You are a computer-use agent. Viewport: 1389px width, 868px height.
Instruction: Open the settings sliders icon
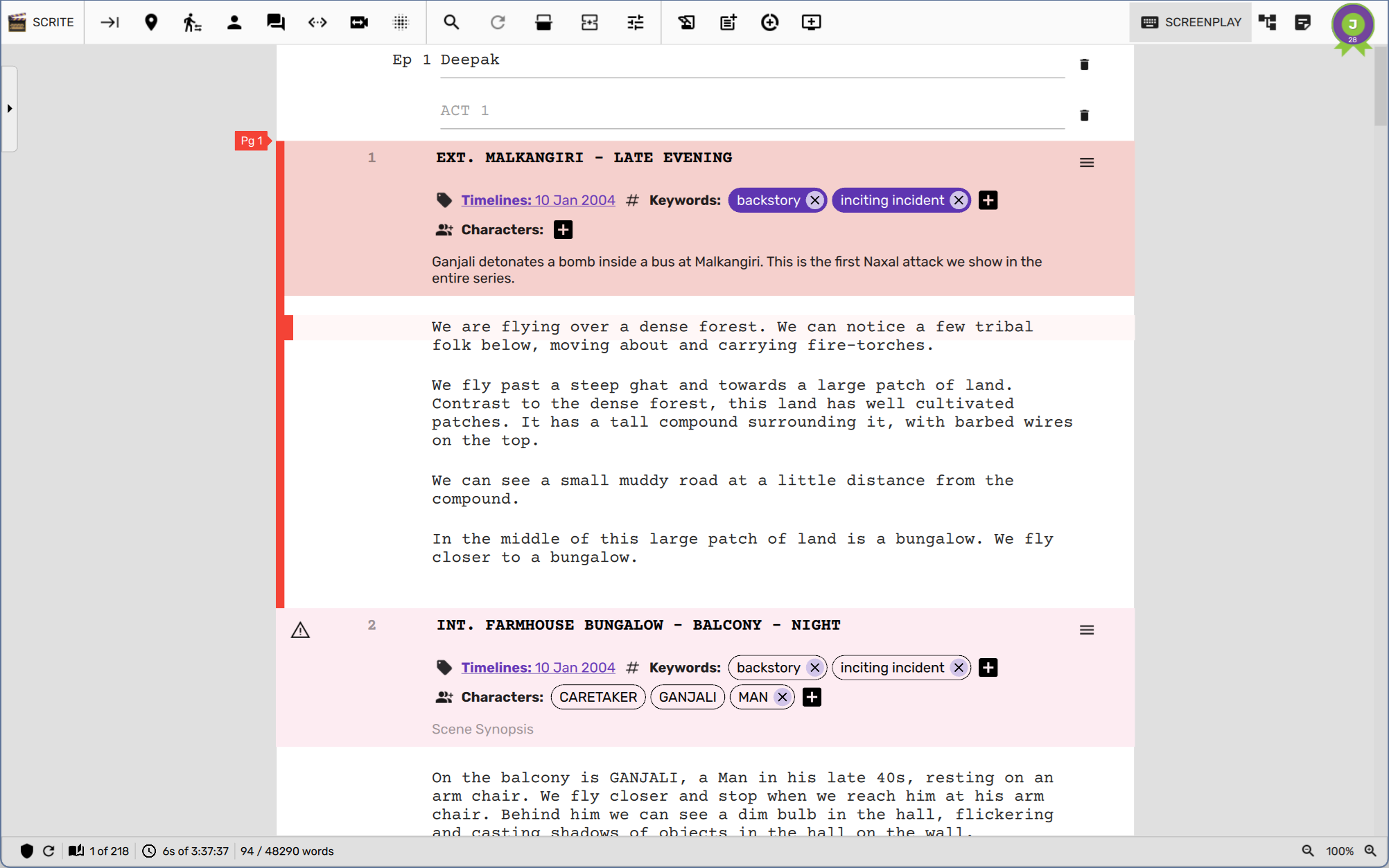point(636,22)
